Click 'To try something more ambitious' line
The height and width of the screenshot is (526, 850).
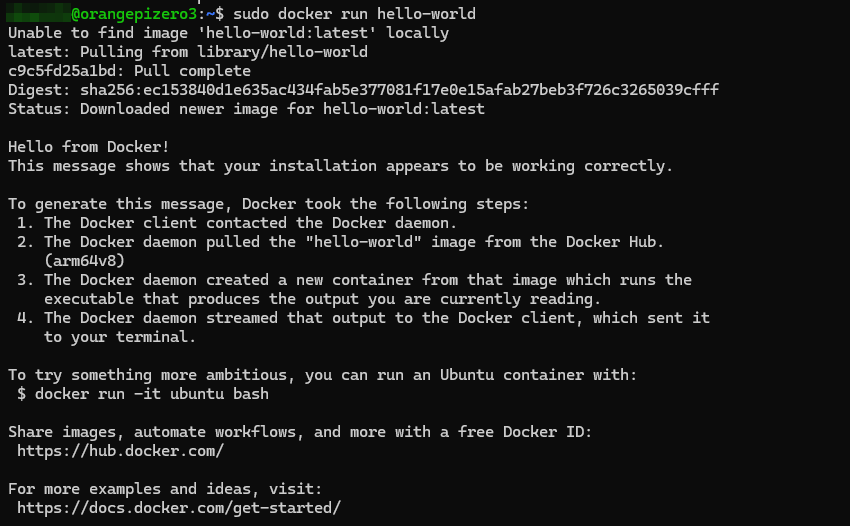(322, 375)
